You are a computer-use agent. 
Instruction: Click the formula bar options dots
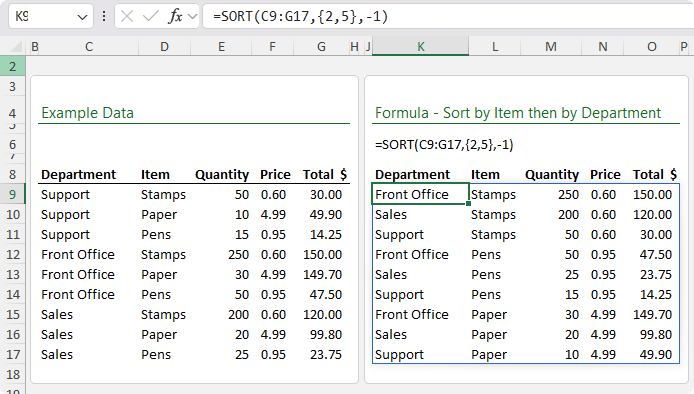[104, 16]
